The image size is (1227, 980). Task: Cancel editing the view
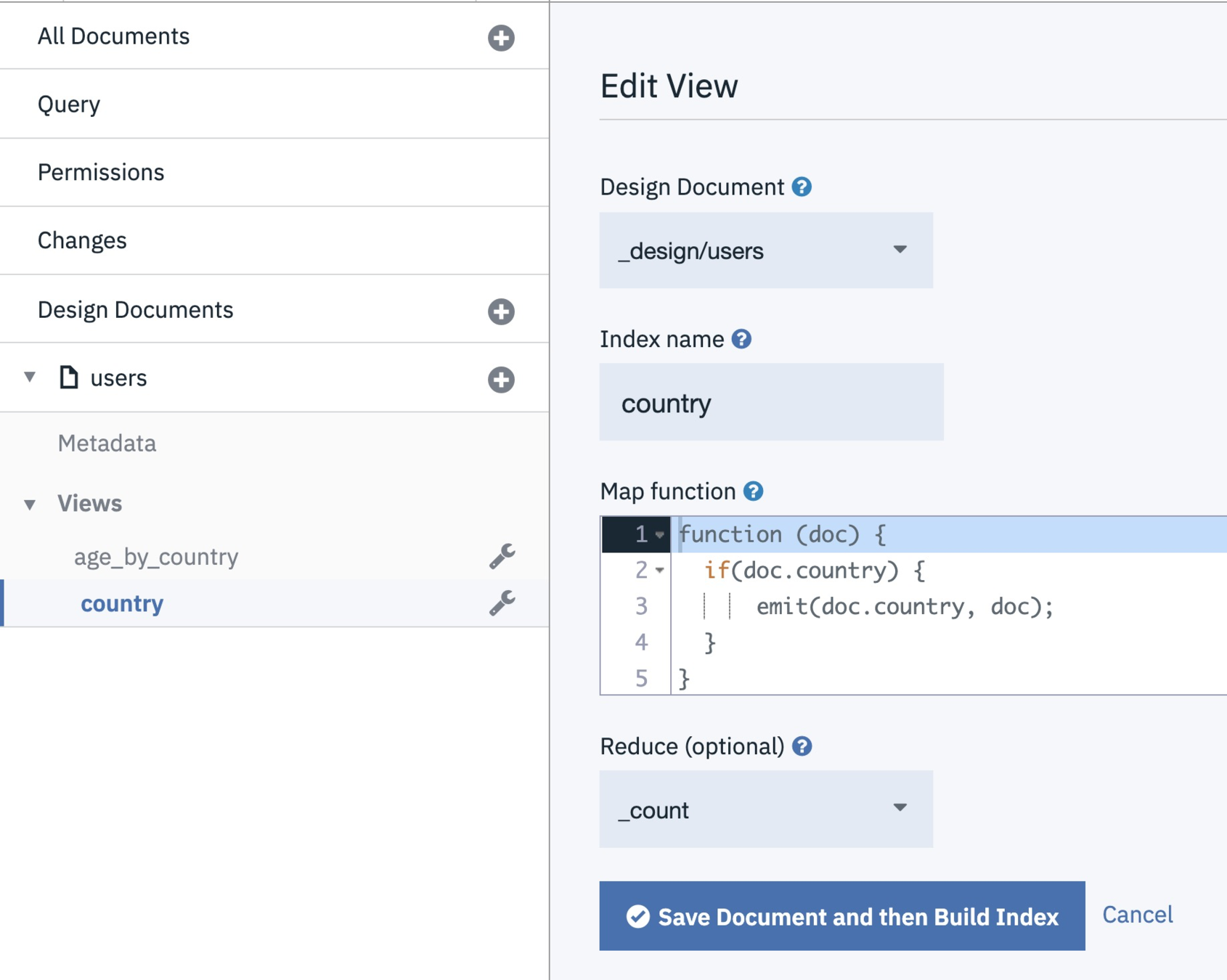tap(1137, 915)
